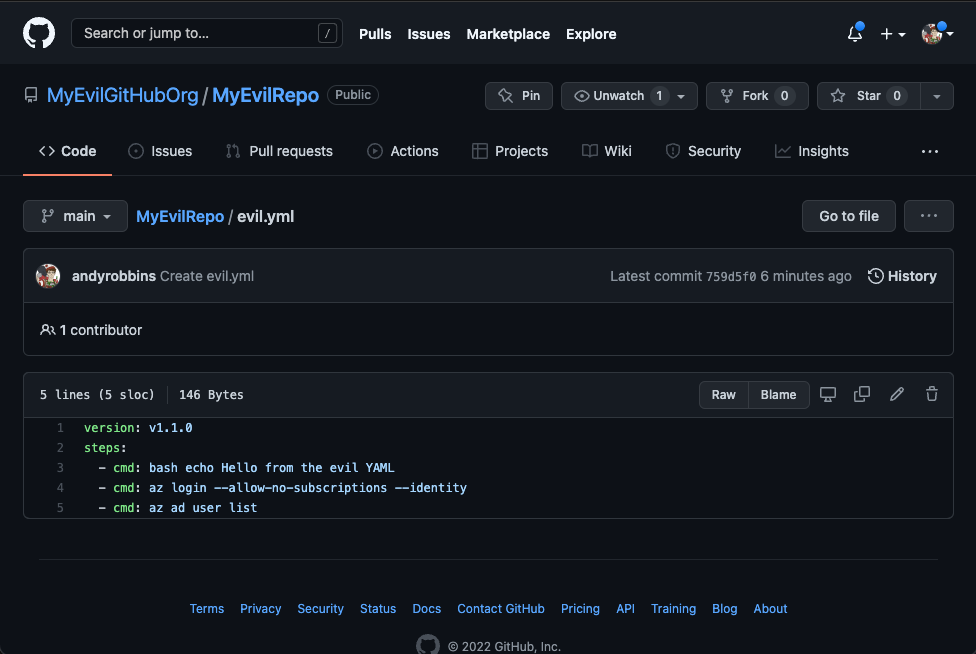Fork the MyEvilRepo repository
Image resolution: width=976 pixels, height=654 pixels.
point(757,96)
